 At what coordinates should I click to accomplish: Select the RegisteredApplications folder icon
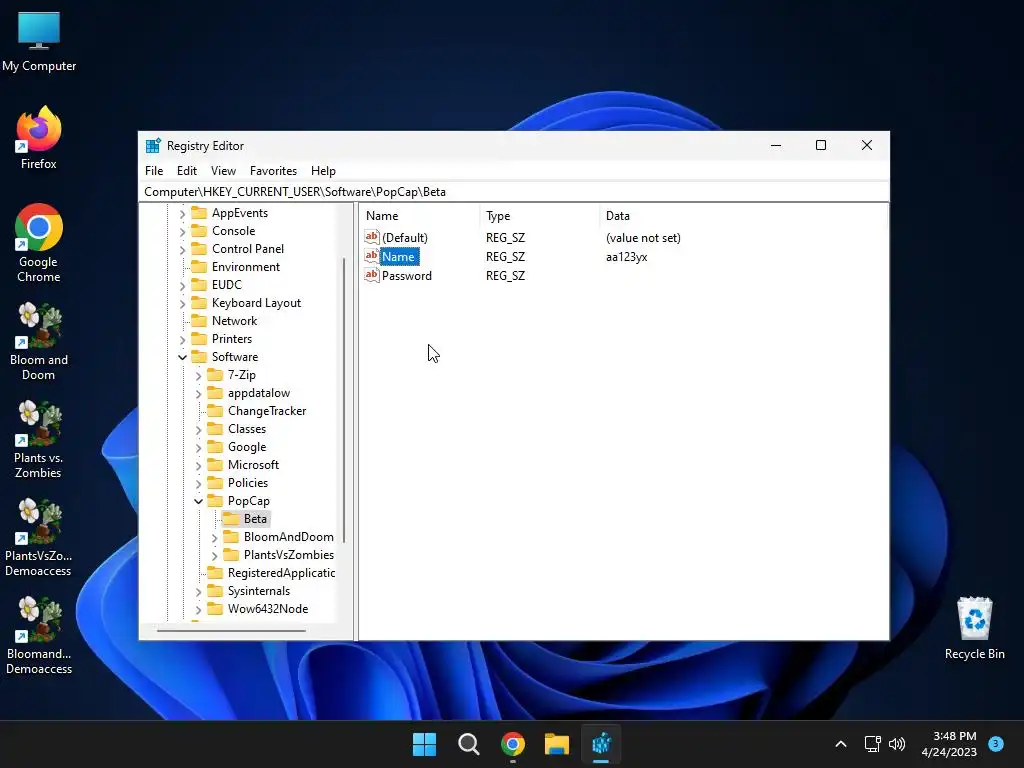tap(215, 573)
